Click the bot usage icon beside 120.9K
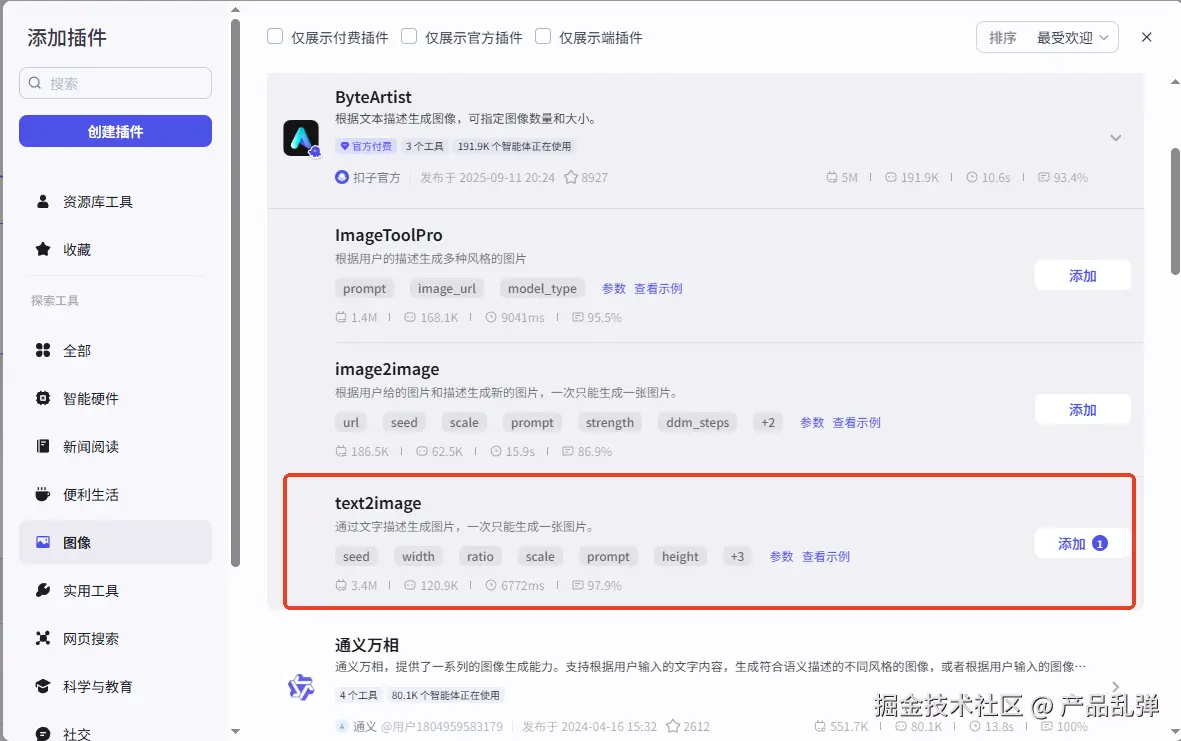 click(410, 585)
